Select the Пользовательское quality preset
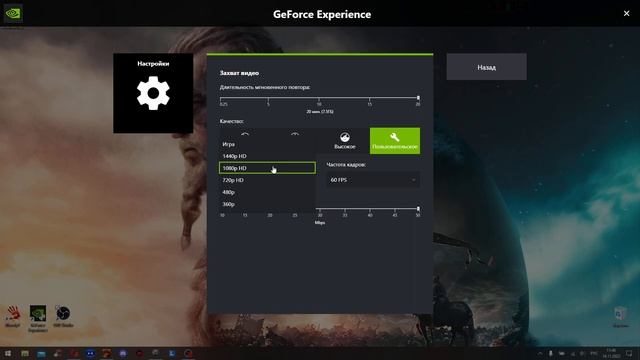The height and width of the screenshot is (360, 640). [x=395, y=141]
